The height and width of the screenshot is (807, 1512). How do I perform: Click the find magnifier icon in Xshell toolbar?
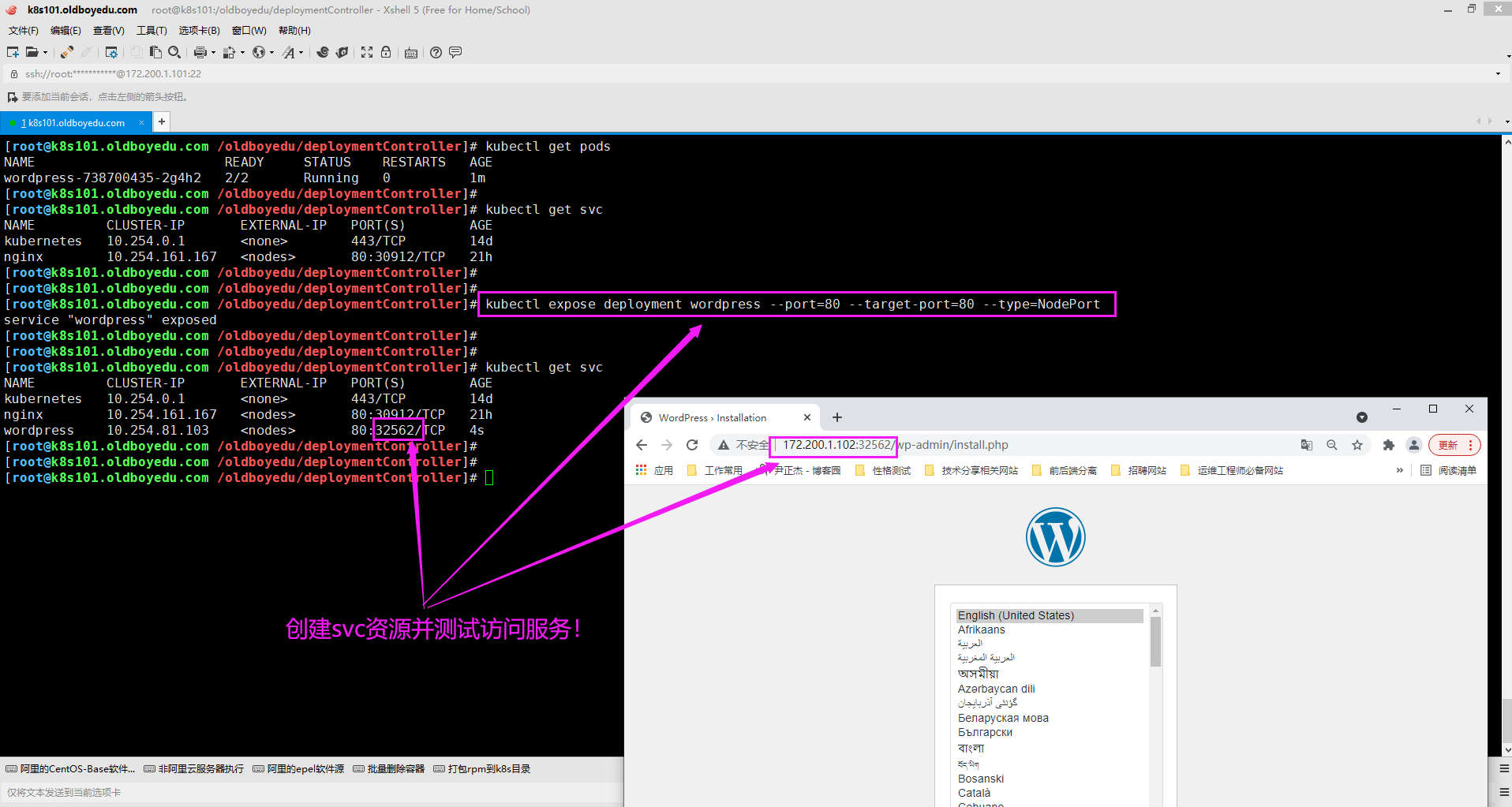click(174, 52)
